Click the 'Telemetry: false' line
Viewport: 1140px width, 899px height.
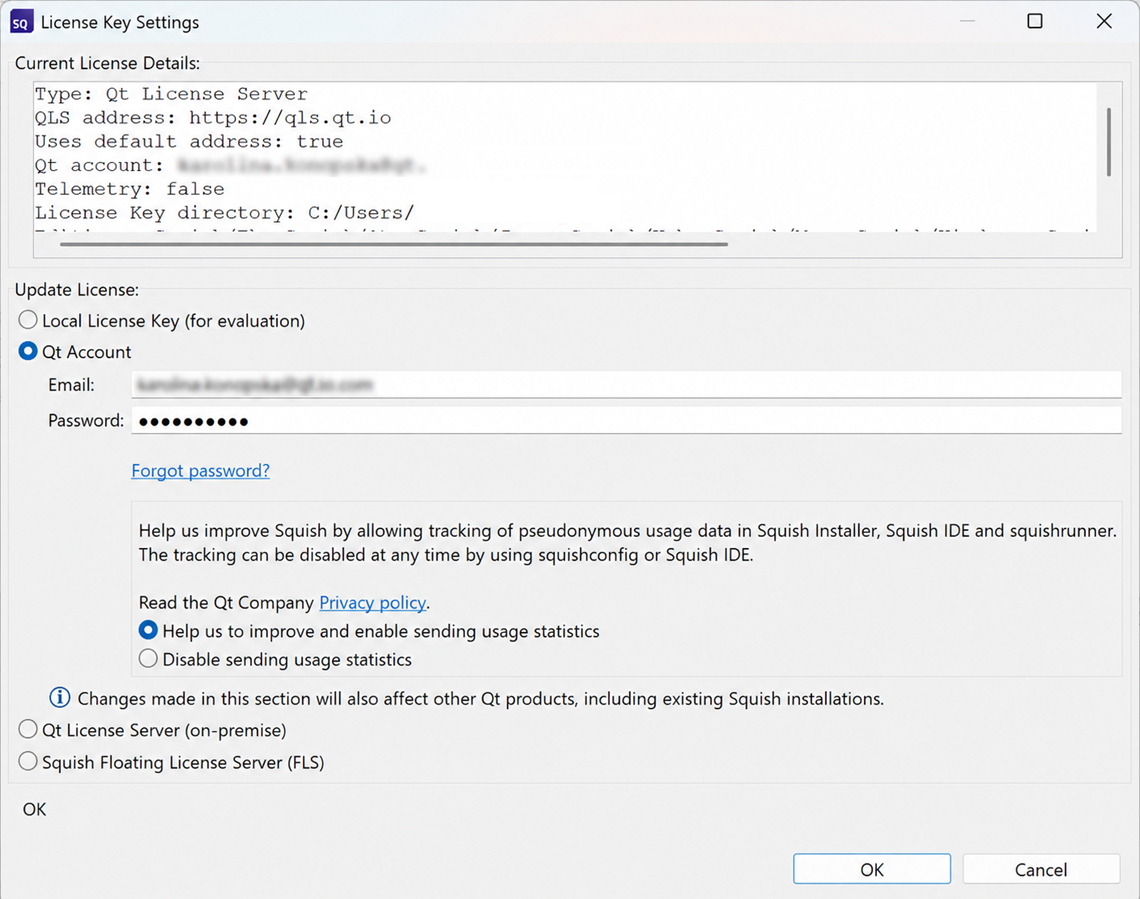pos(129,189)
